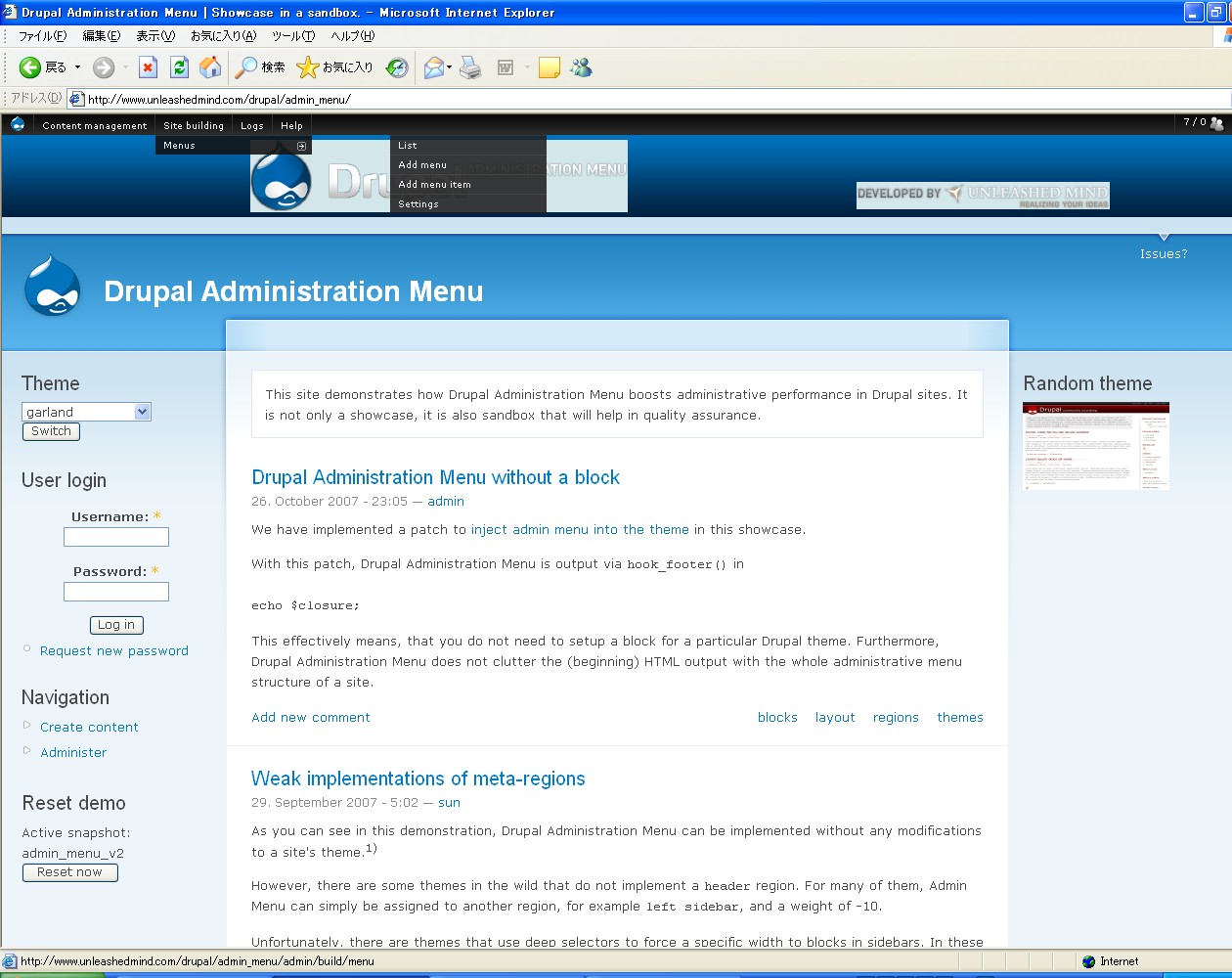Image resolution: width=1232 pixels, height=978 pixels.
Task: Open the History clock icon
Action: coord(397,67)
